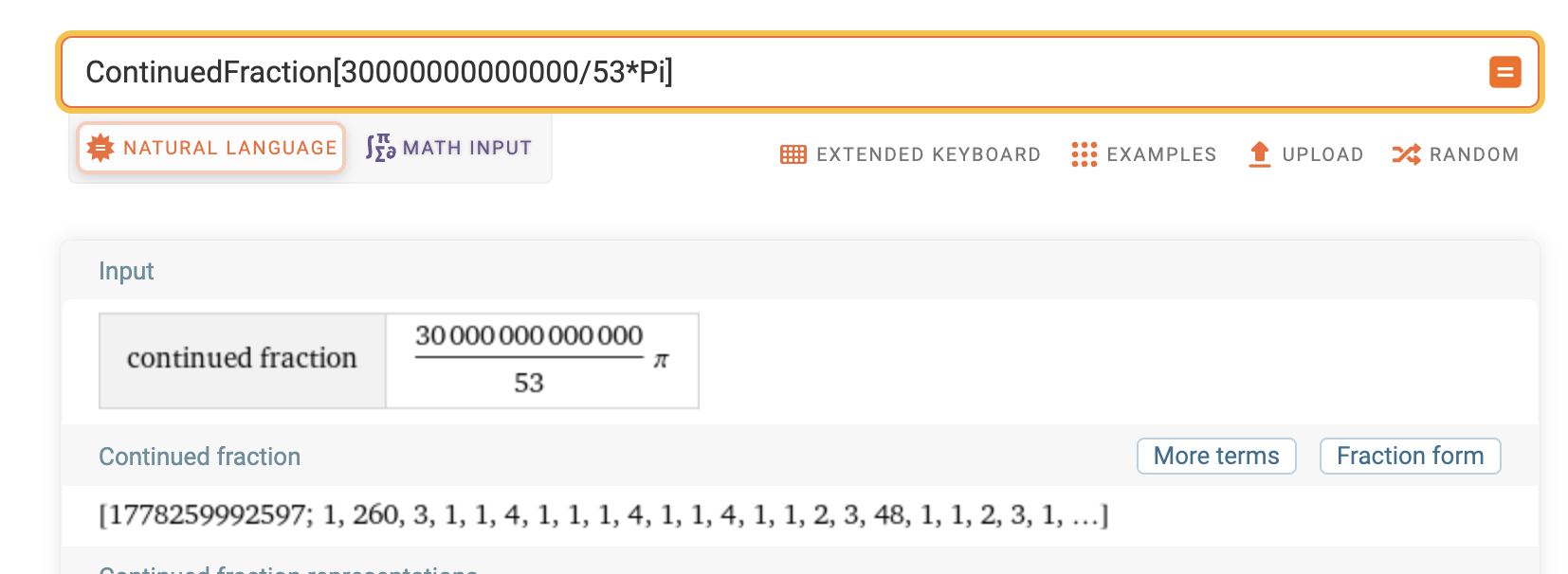Open the Examples page
Screen dimensions: 1568x574
(1143, 154)
